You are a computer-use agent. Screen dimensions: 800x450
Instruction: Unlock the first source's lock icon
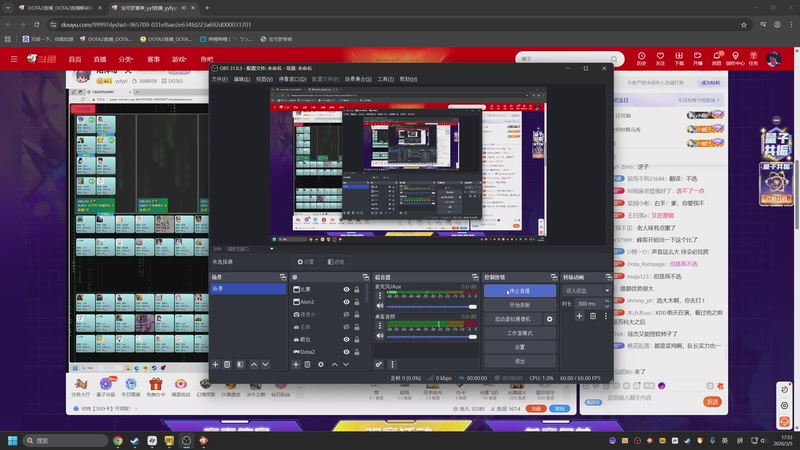(x=357, y=289)
